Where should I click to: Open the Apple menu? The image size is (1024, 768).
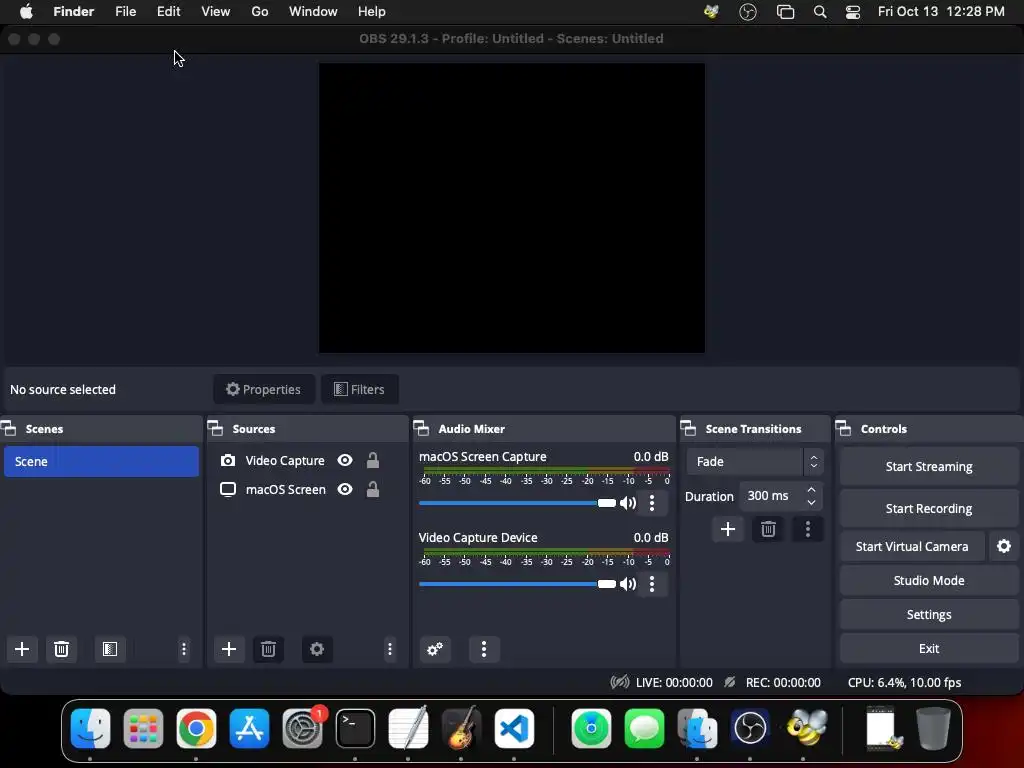tap(26, 12)
